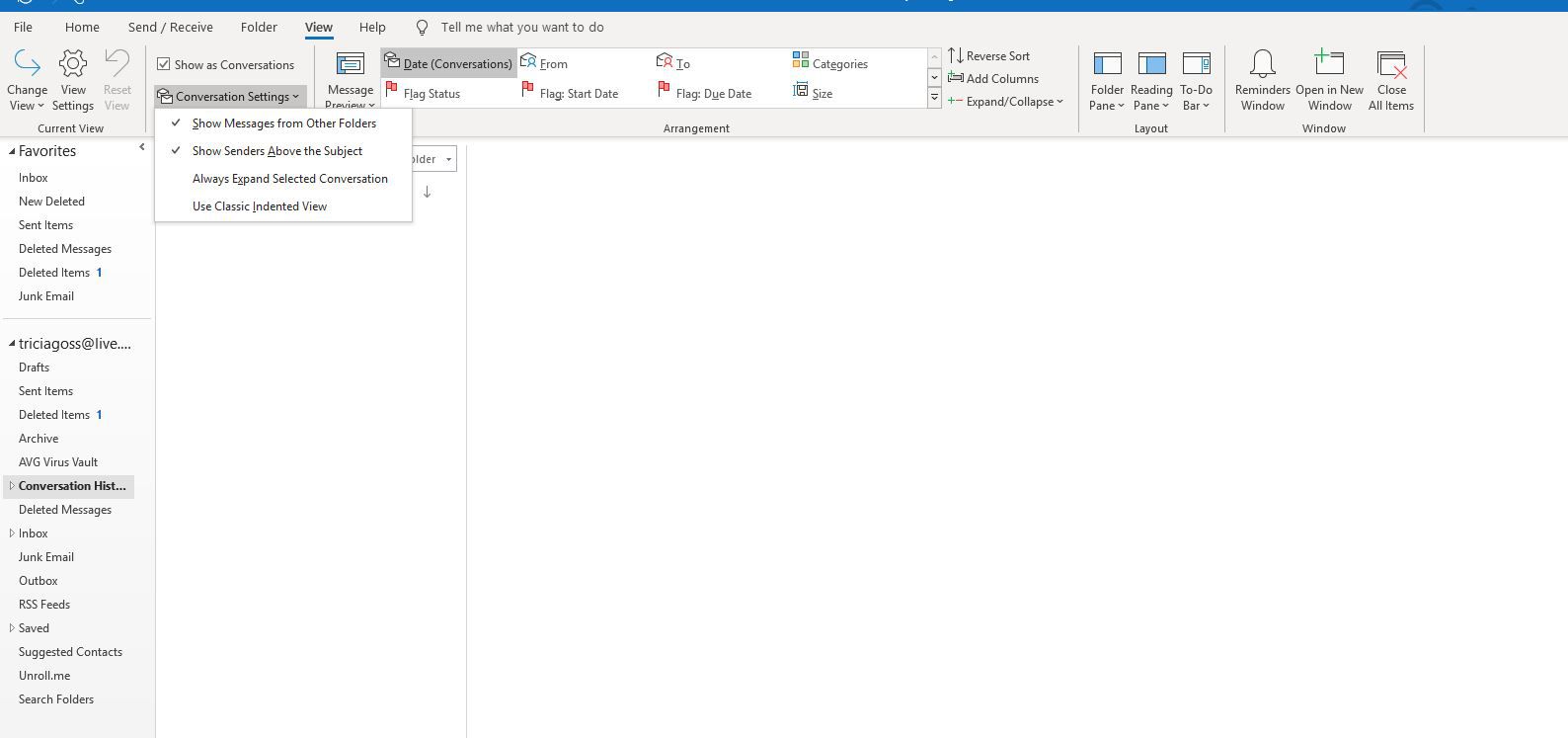This screenshot has height=738, width=1568.
Task: Open the Outbox folder
Action: tap(39, 581)
